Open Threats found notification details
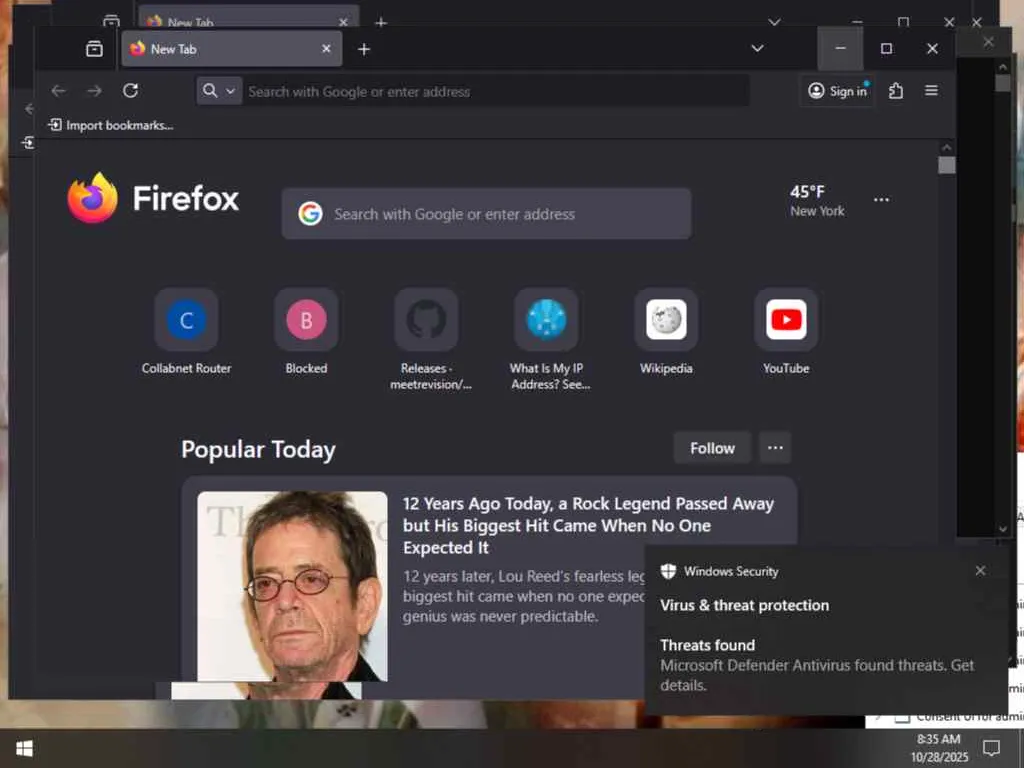Screen dimensions: 1024x768 click(816, 665)
